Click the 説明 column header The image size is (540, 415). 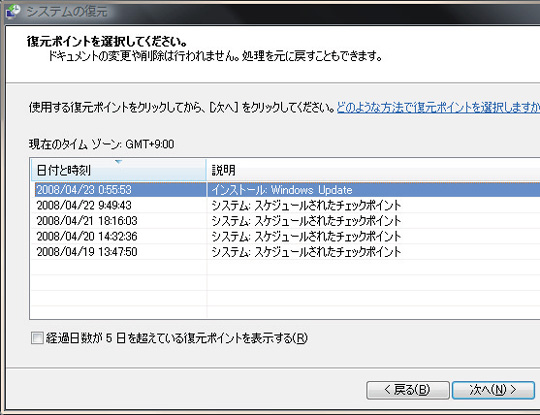373,170
